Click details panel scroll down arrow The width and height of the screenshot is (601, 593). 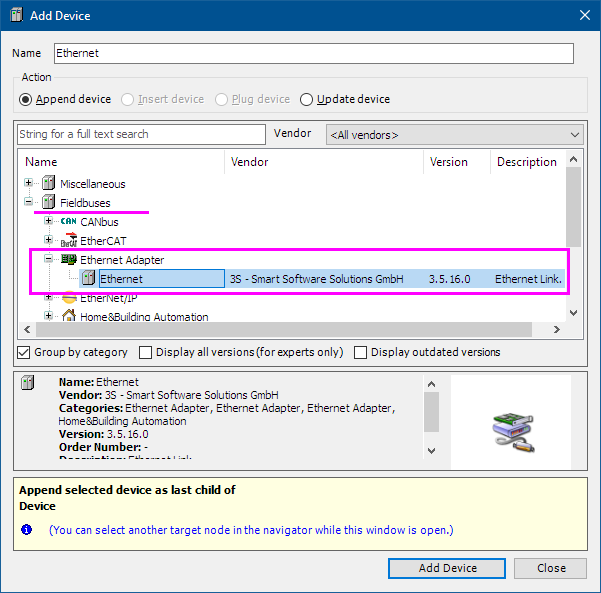pyautogui.click(x=431, y=451)
